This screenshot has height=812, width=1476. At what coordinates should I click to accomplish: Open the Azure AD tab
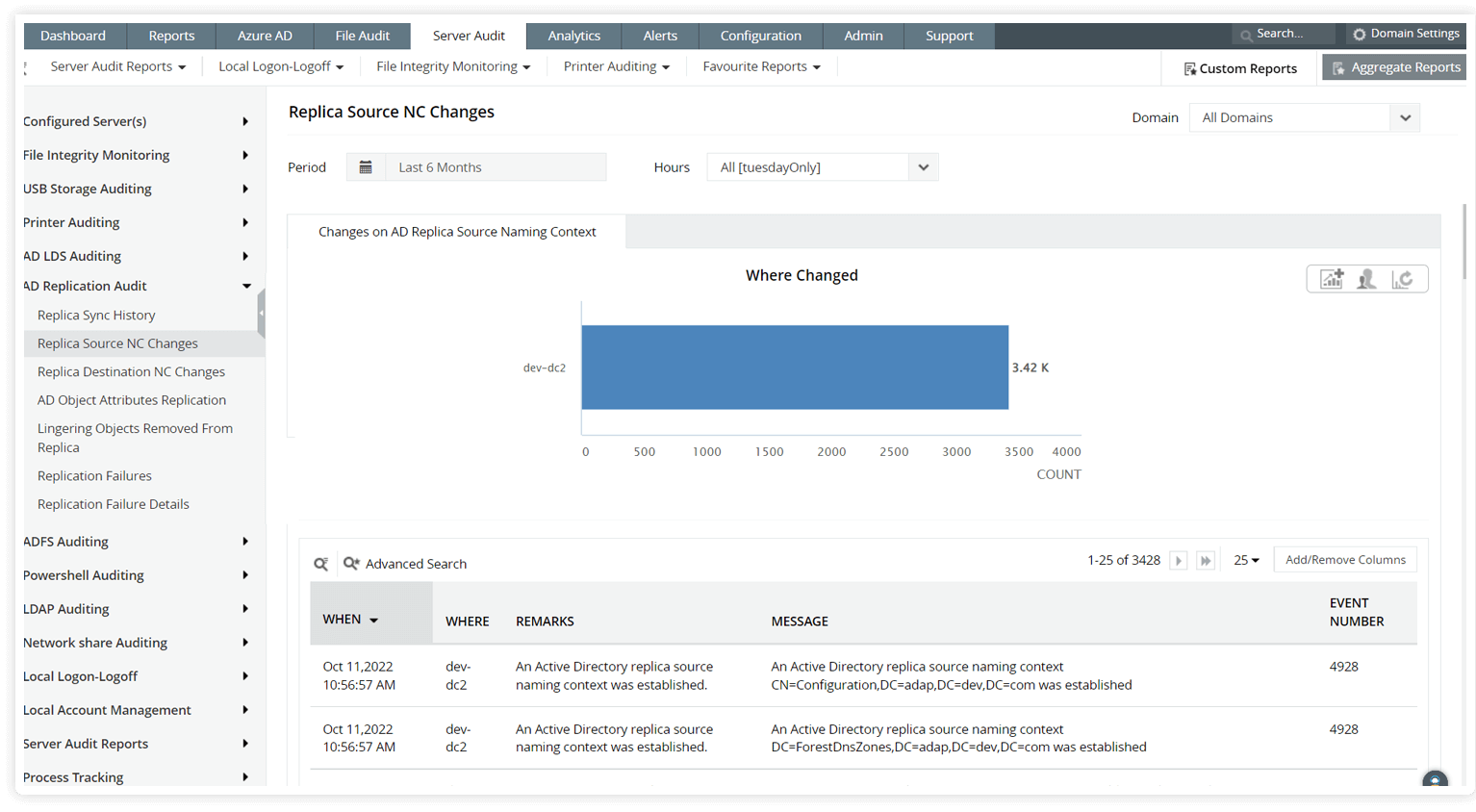tap(265, 36)
